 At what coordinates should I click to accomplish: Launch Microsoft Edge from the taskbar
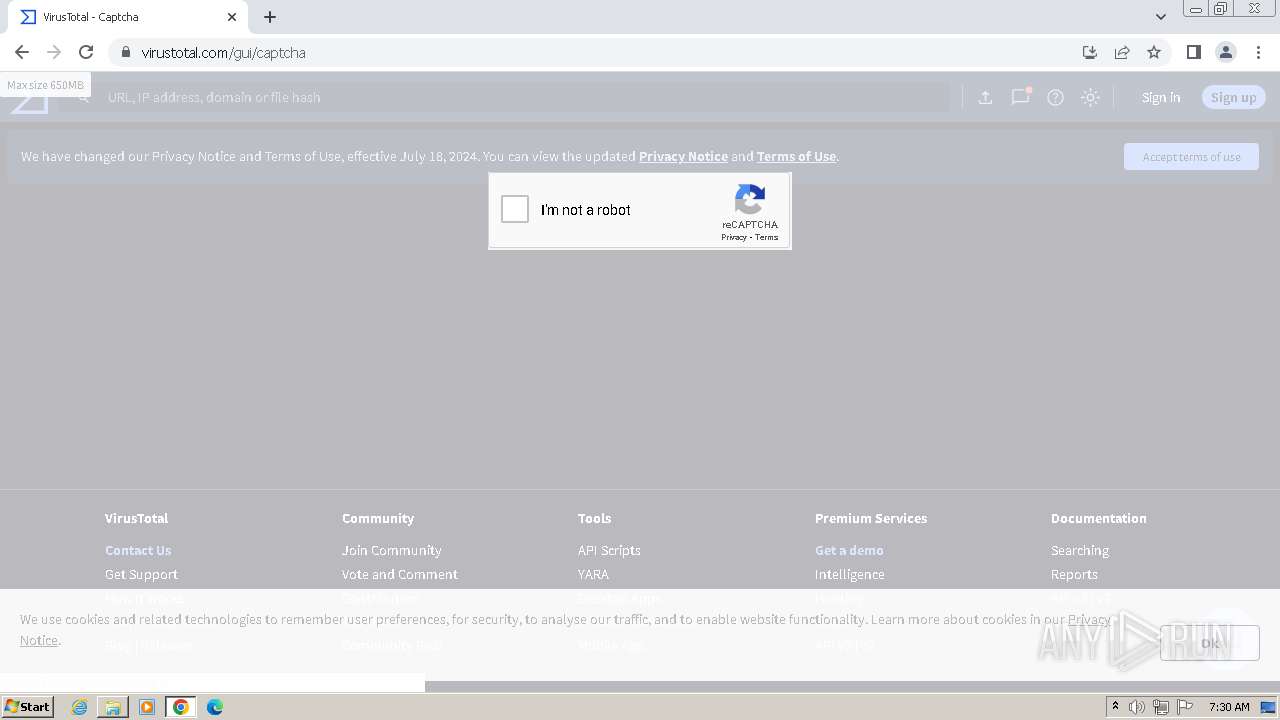click(215, 707)
